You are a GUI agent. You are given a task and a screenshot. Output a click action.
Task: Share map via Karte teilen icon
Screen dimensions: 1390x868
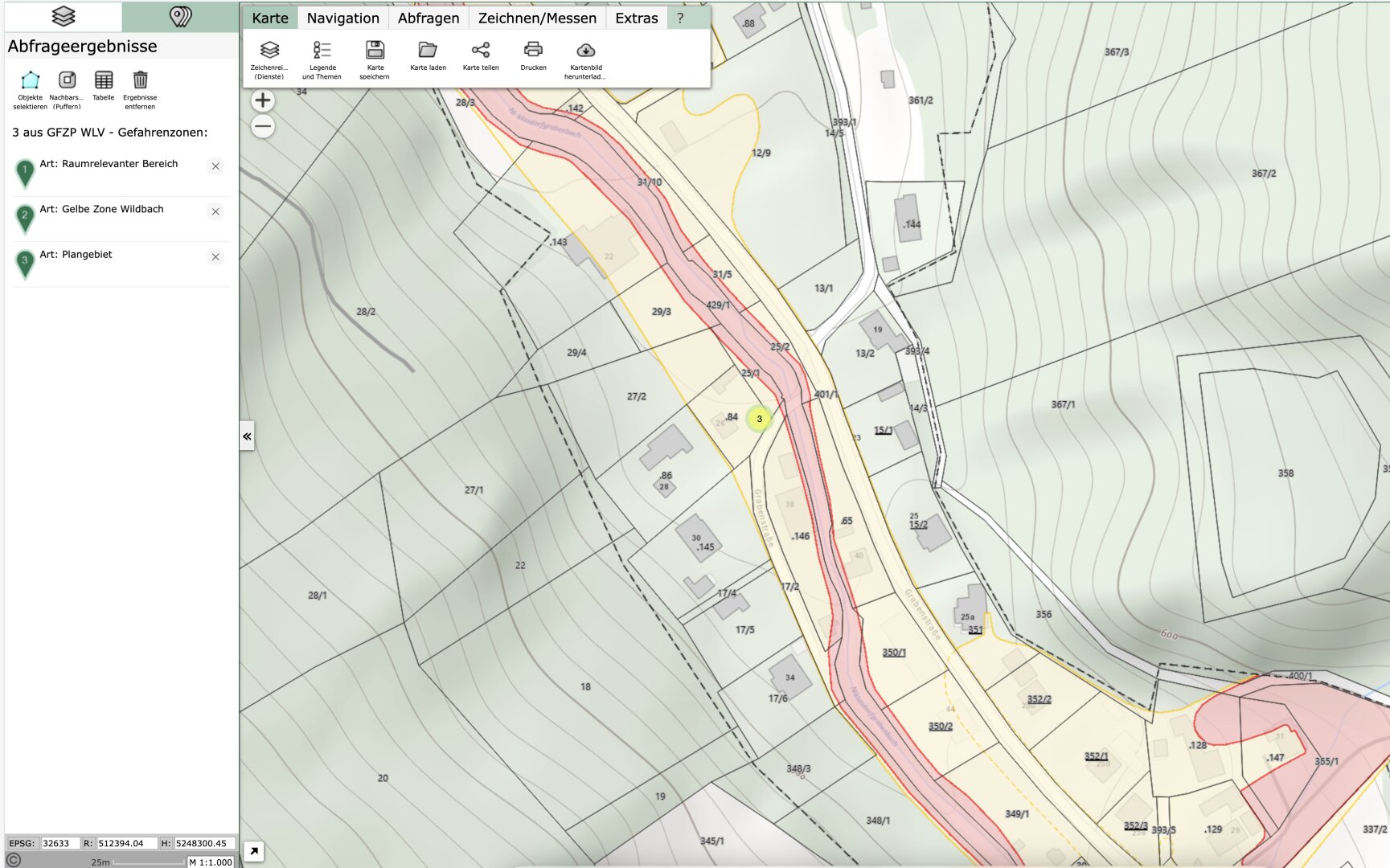click(x=481, y=51)
